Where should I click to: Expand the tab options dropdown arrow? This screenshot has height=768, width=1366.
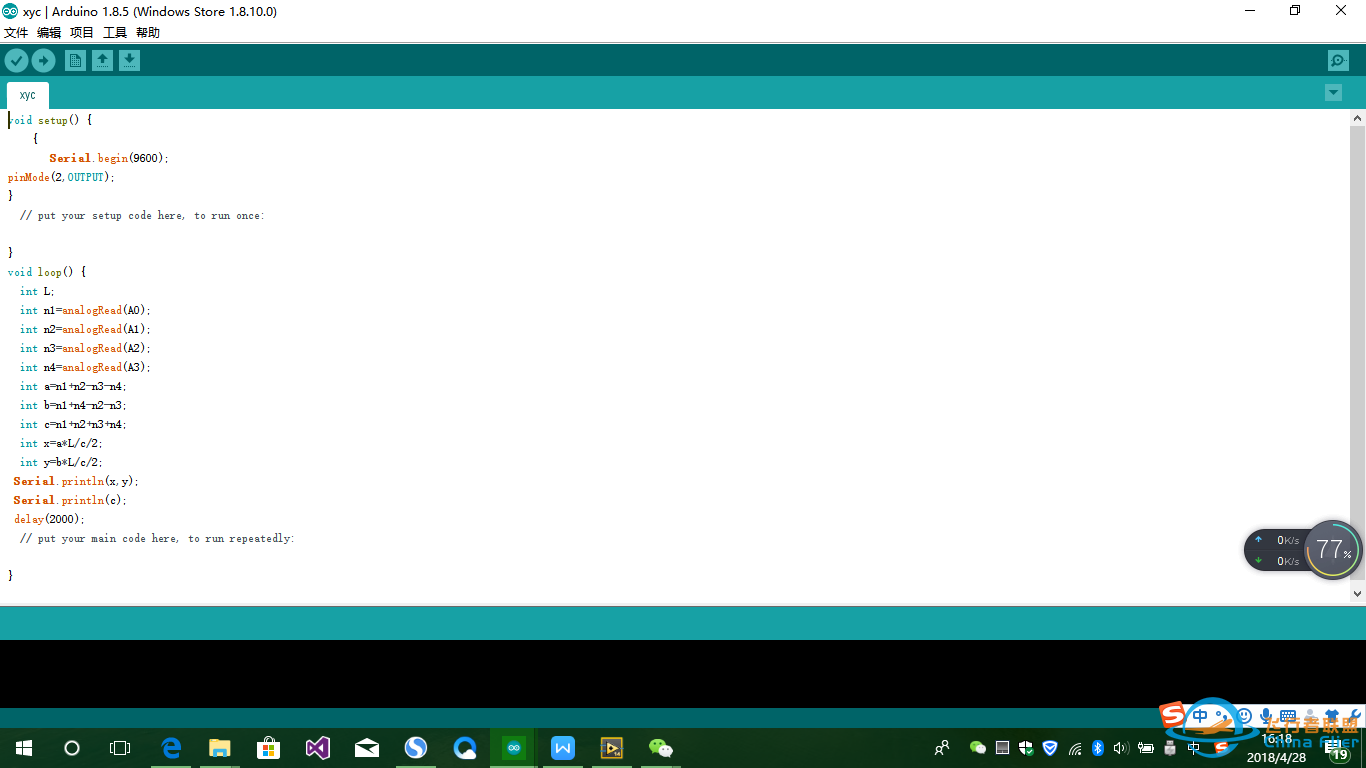pyautogui.click(x=1333, y=93)
